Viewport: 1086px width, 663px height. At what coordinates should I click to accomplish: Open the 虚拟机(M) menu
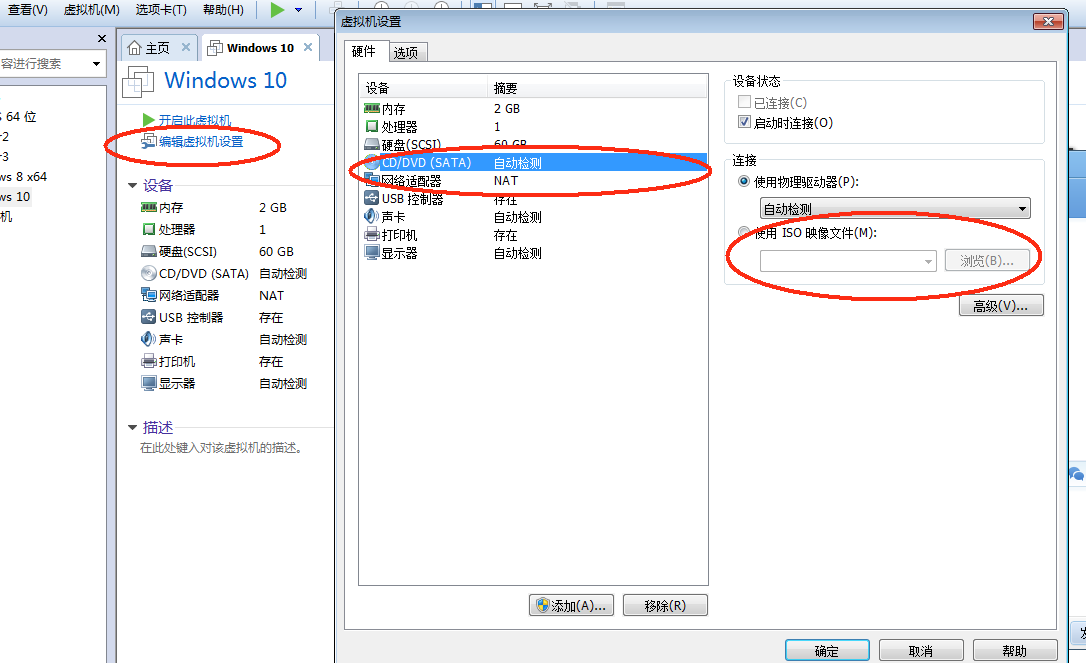[x=91, y=10]
